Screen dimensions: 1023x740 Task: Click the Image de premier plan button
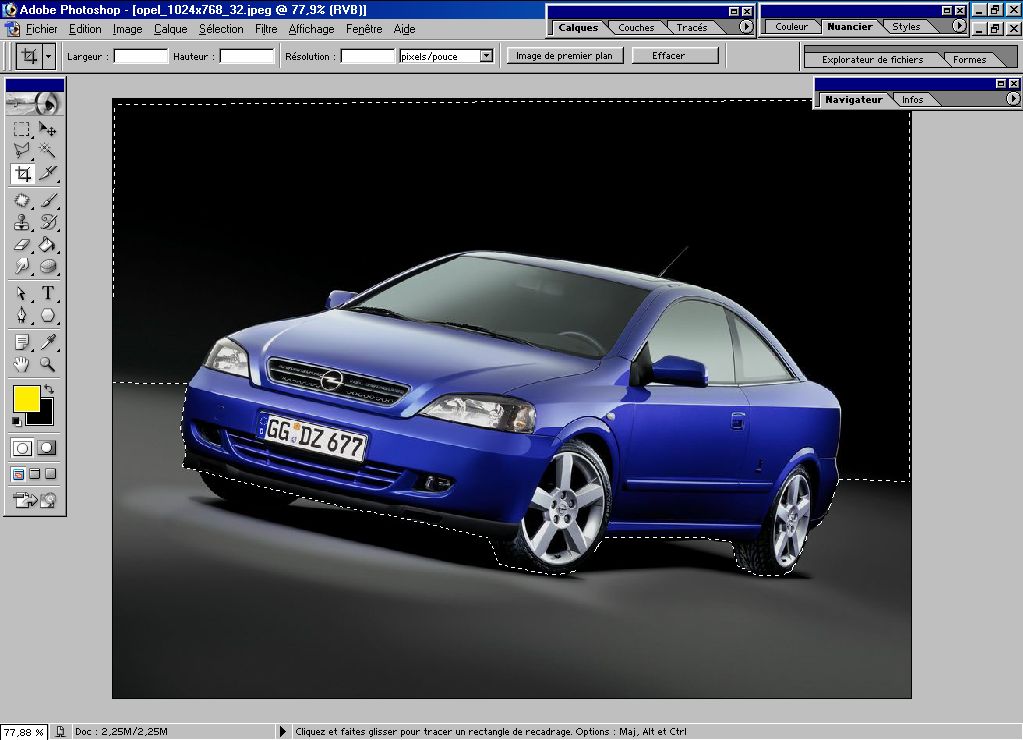564,55
